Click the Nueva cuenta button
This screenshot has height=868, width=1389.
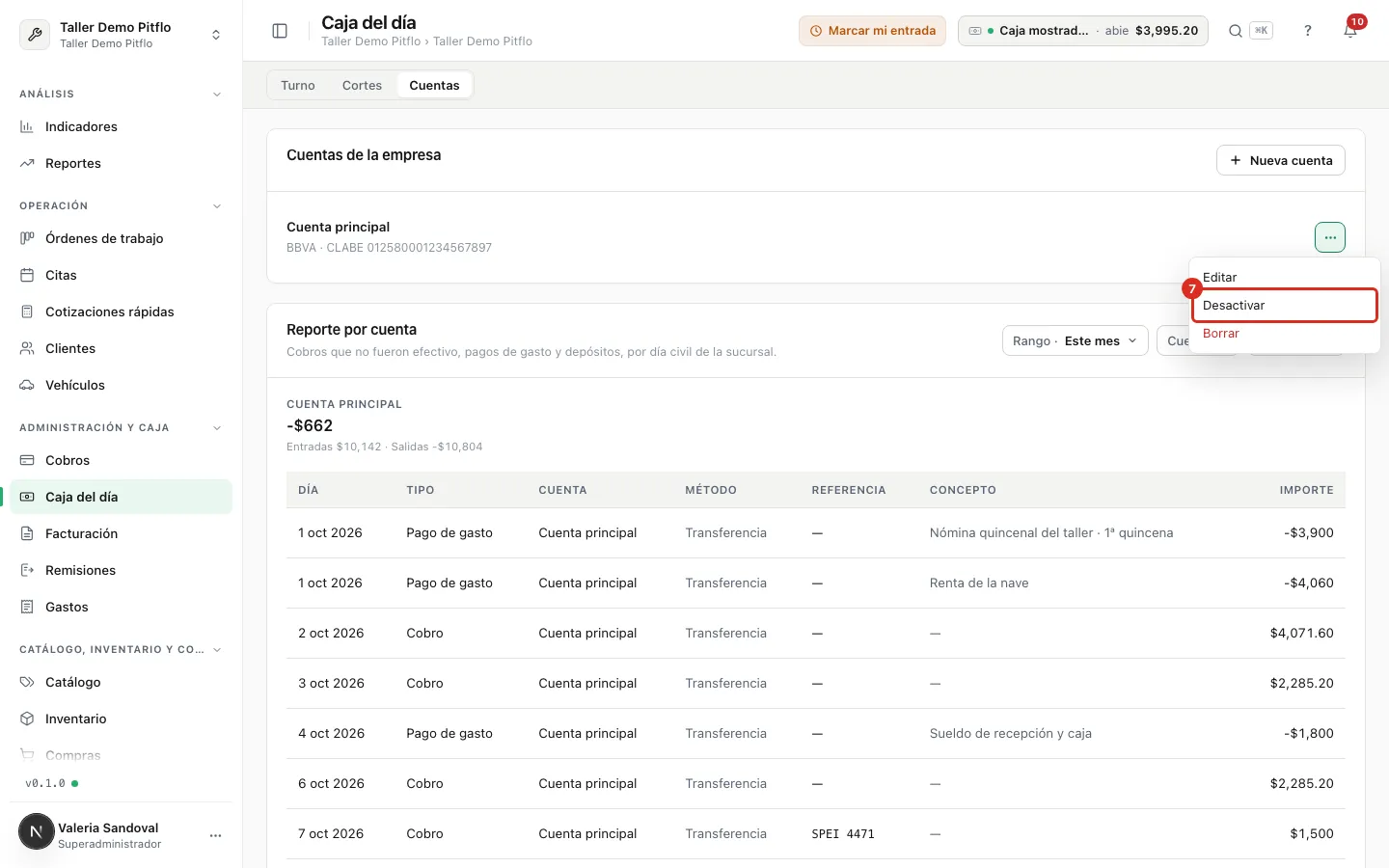coord(1281,160)
